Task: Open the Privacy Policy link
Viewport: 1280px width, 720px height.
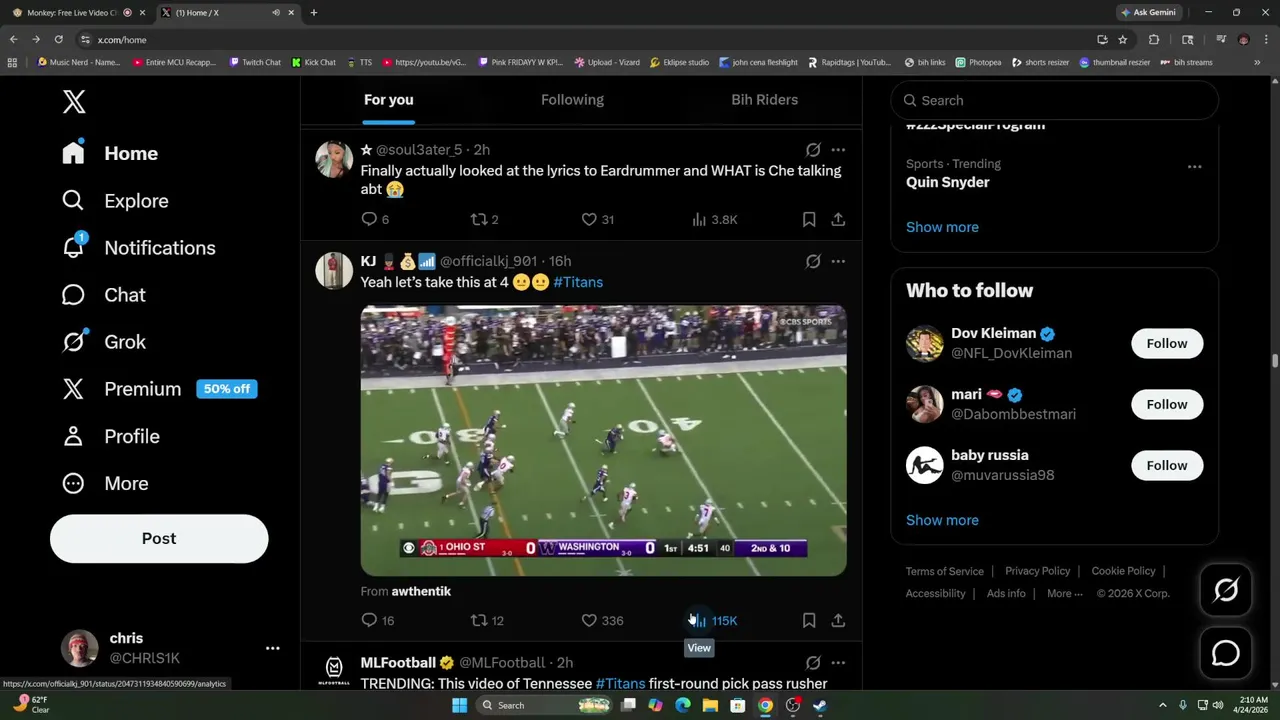Action: tap(1037, 571)
